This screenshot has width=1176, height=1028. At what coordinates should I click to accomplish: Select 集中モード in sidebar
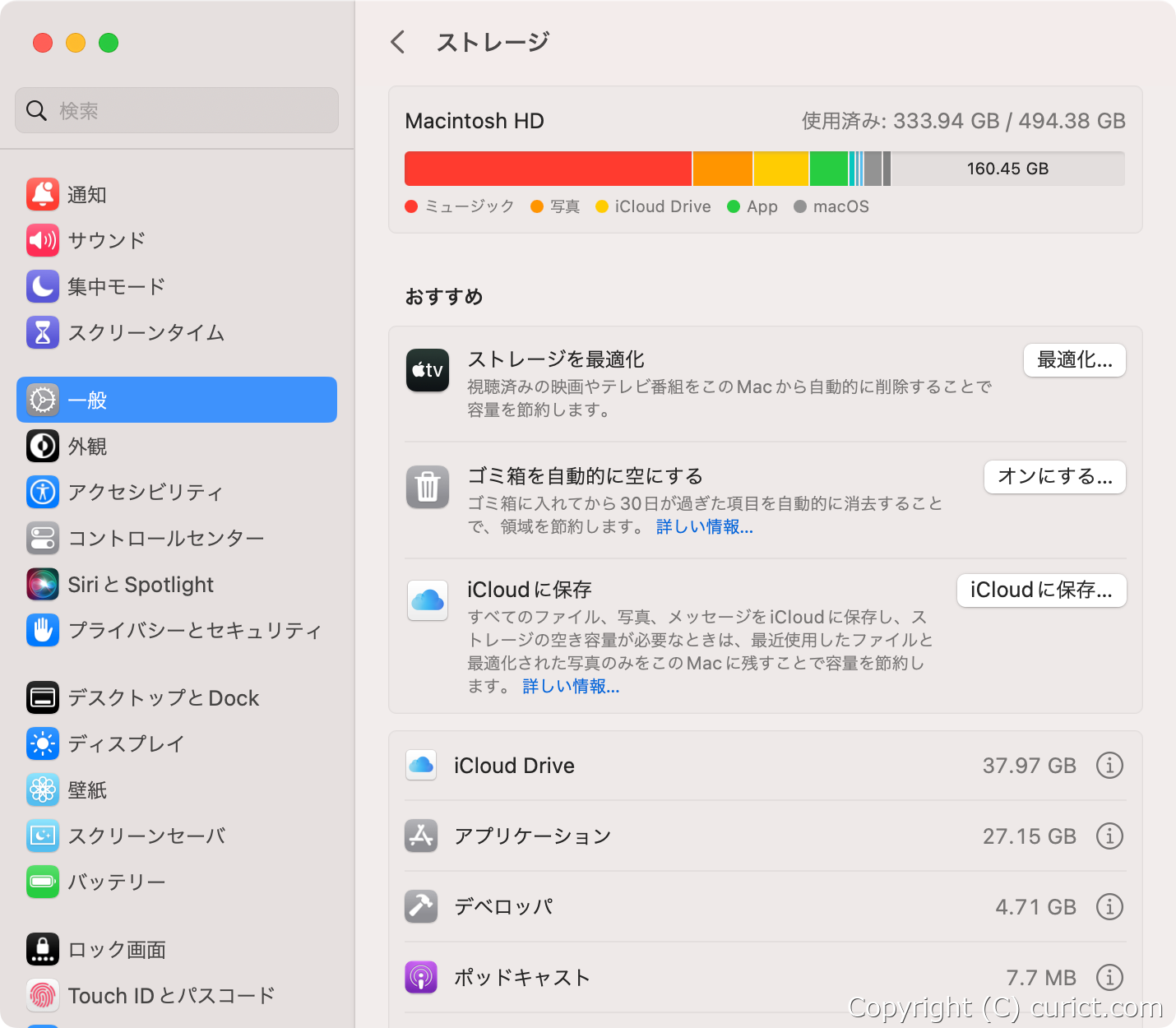[x=177, y=286]
